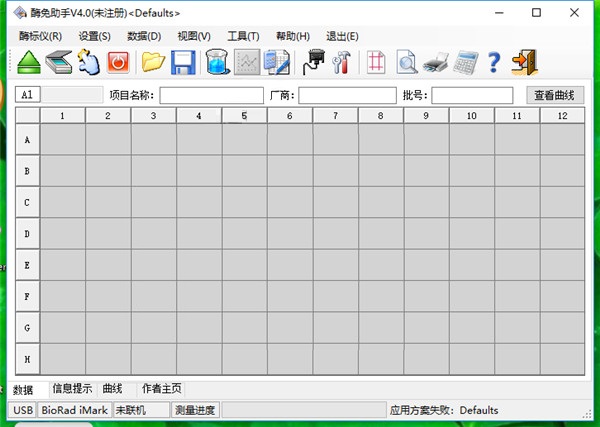This screenshot has width=600, height=427.
Task: Open file with yellow folder icon
Action: pos(152,62)
